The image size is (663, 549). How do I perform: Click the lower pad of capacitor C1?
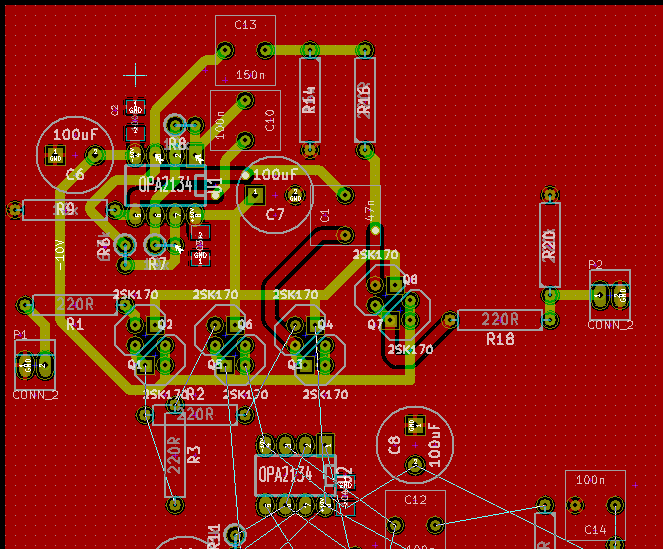(x=345, y=235)
